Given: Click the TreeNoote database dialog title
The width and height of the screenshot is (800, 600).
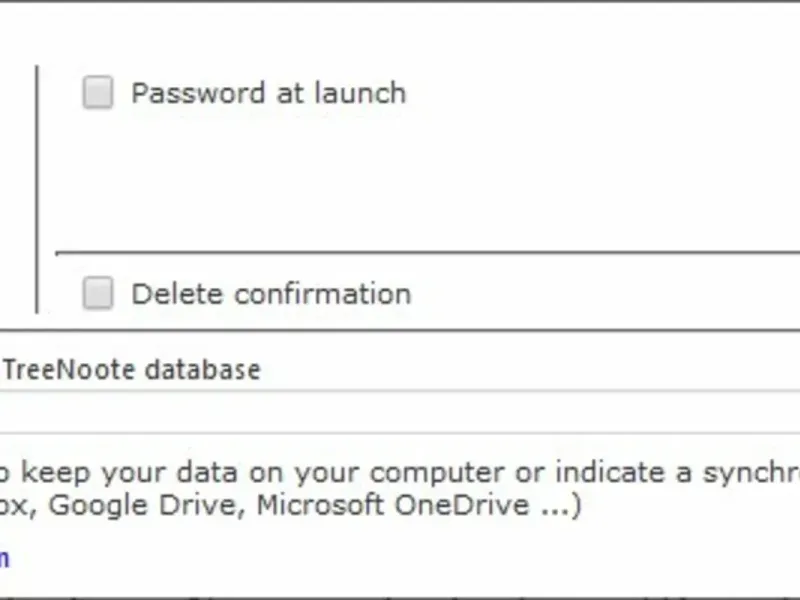Looking at the screenshot, I should pos(131,370).
